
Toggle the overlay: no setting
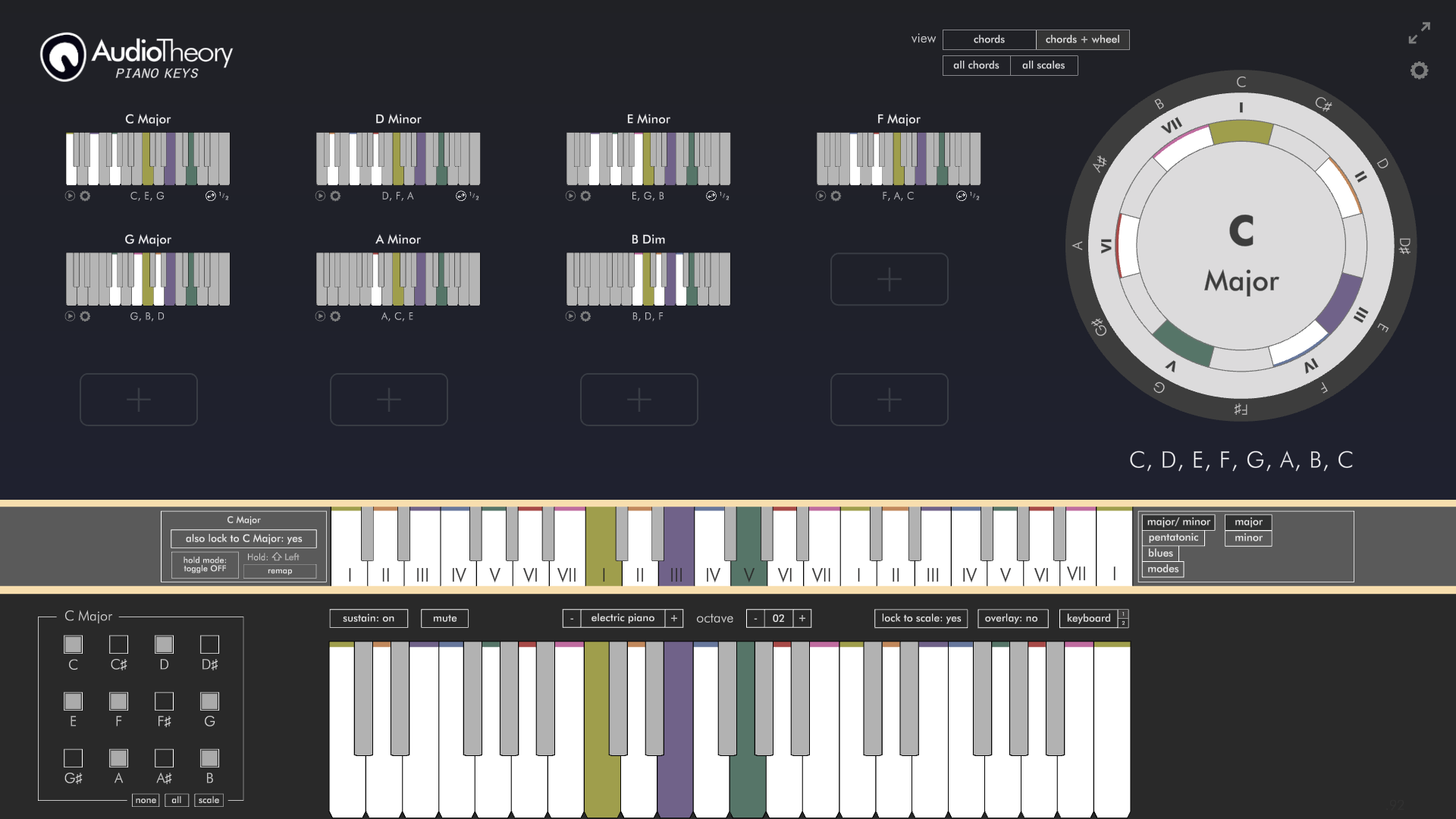[1012, 618]
